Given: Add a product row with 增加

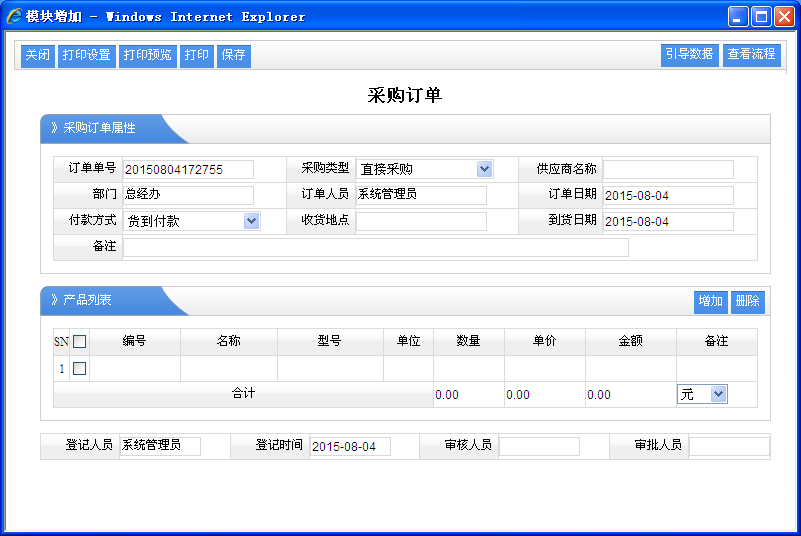Looking at the screenshot, I should click(711, 301).
